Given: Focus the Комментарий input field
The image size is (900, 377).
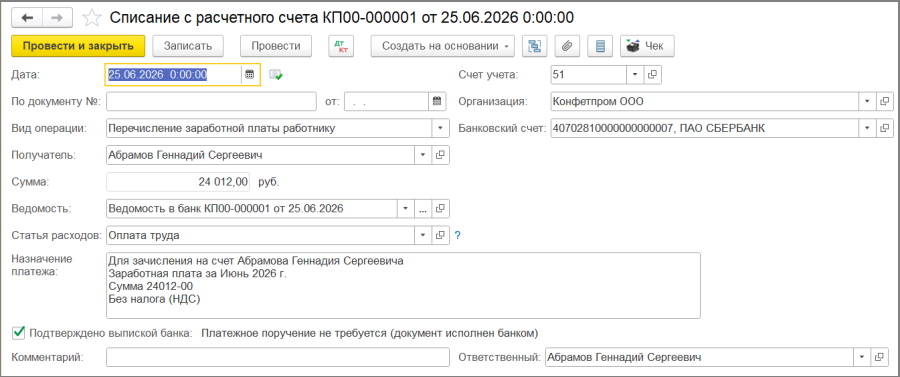Looking at the screenshot, I should coord(278,357).
